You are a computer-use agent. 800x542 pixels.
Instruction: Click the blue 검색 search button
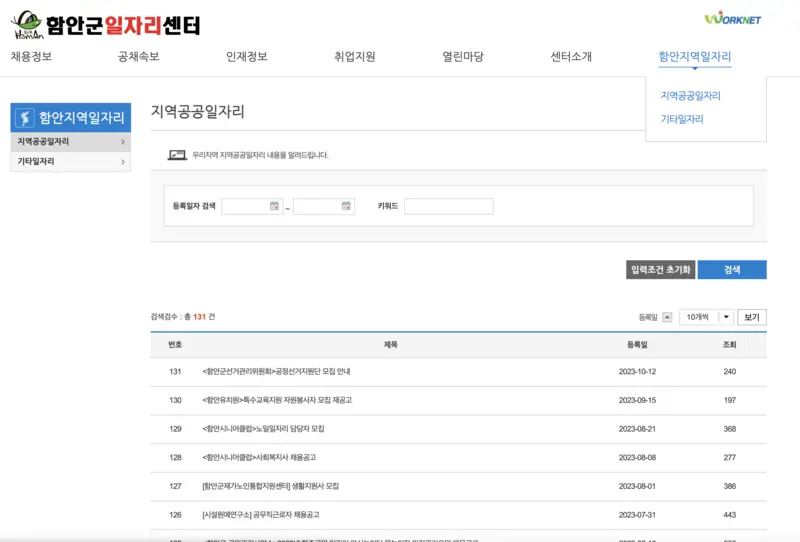(732, 269)
